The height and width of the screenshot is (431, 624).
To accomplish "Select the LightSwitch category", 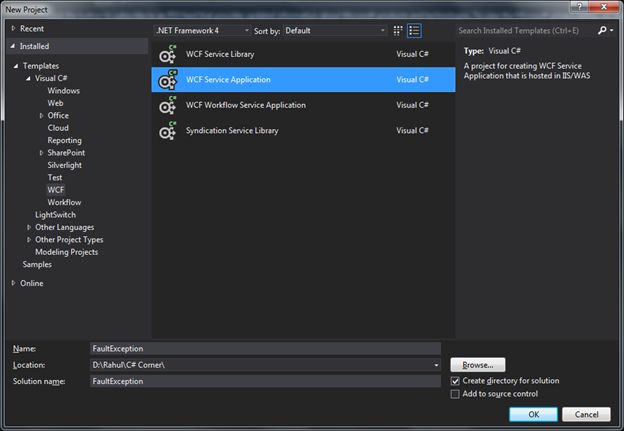I will pyautogui.click(x=55, y=215).
